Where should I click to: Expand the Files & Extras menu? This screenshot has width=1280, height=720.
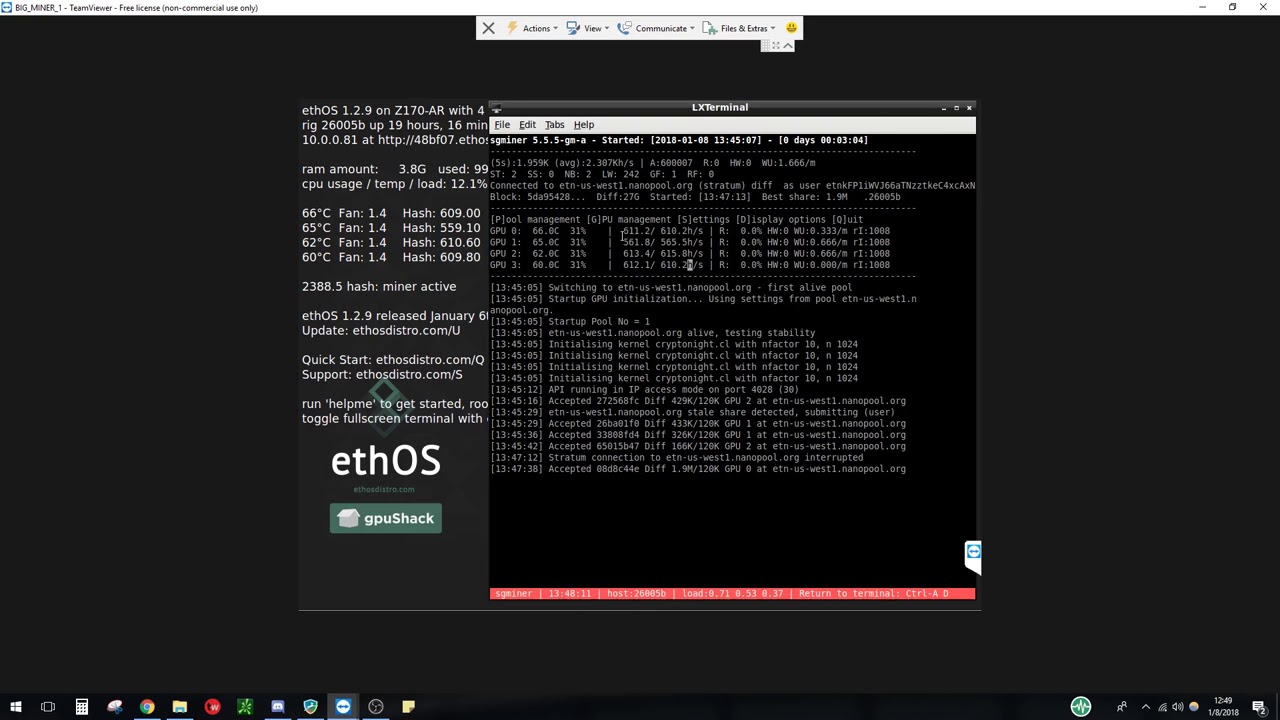click(x=739, y=28)
